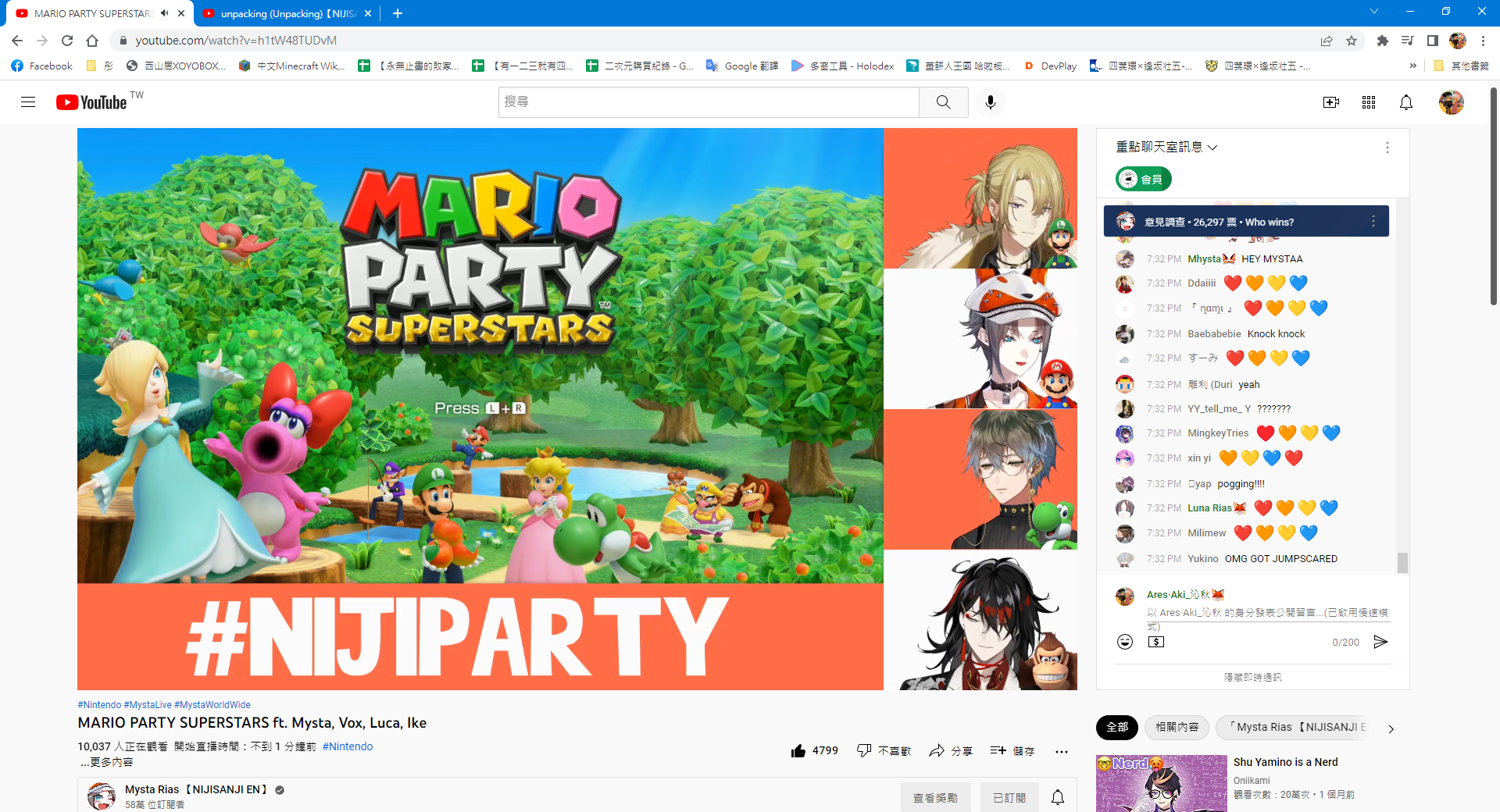This screenshot has width=1500, height=812.
Task: Open the 其他書籤 bookmarks folder
Action: point(1461,66)
